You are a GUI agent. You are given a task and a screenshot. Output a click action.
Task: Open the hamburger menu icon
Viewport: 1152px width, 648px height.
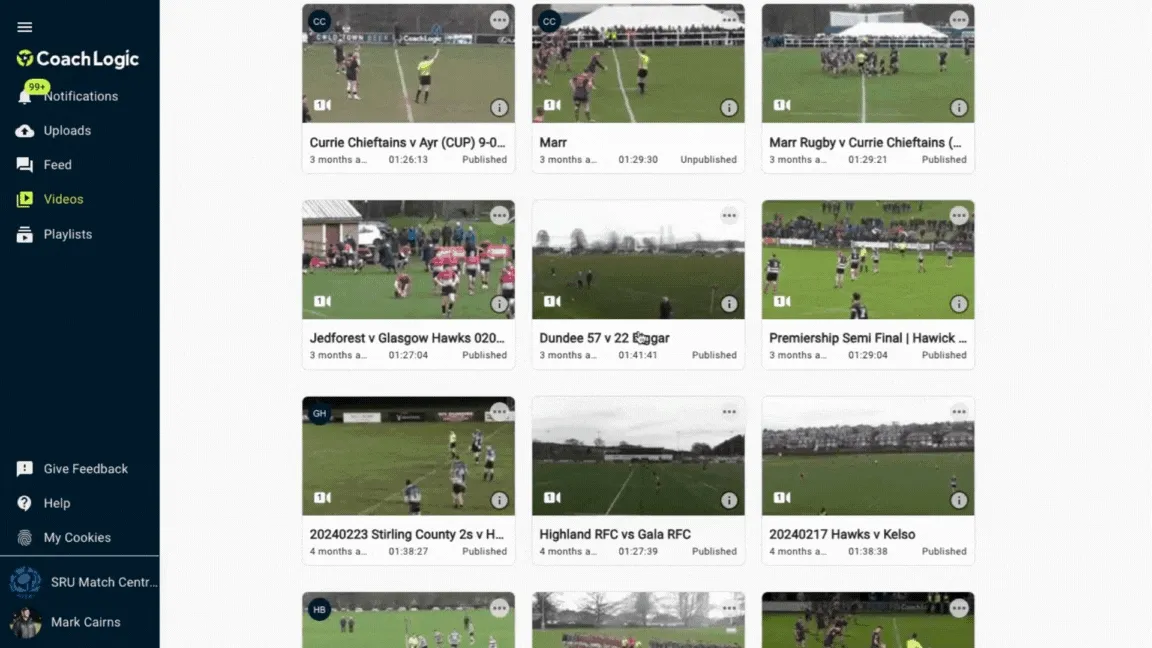click(x=24, y=27)
